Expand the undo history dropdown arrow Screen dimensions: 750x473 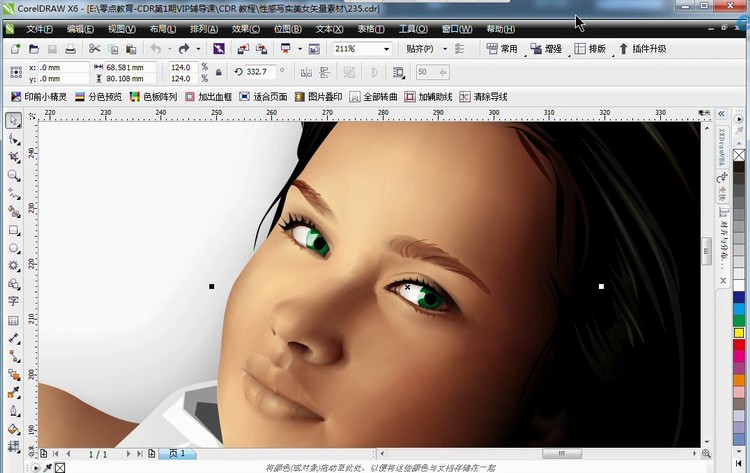[x=169, y=49]
